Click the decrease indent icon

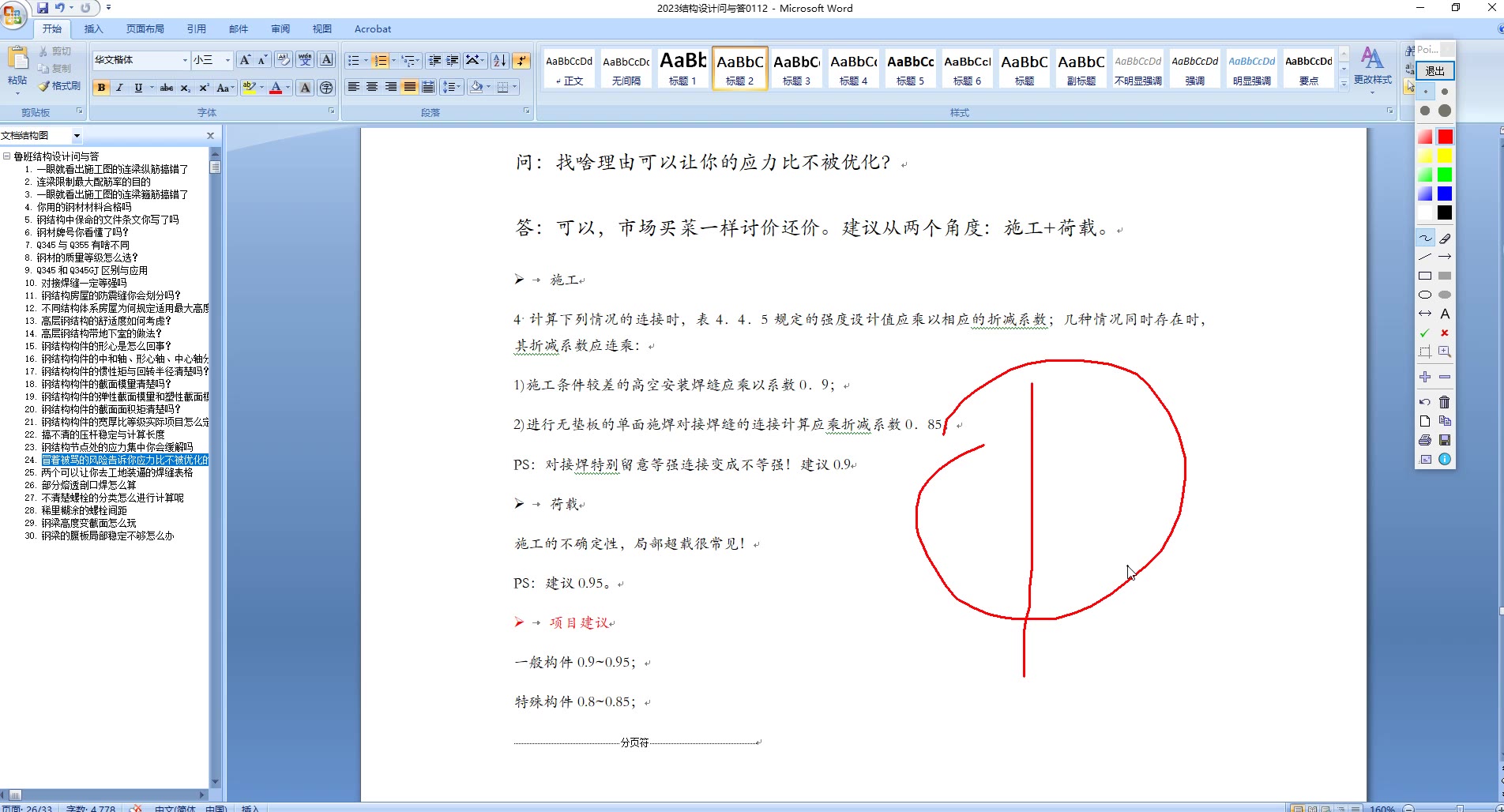(x=434, y=60)
